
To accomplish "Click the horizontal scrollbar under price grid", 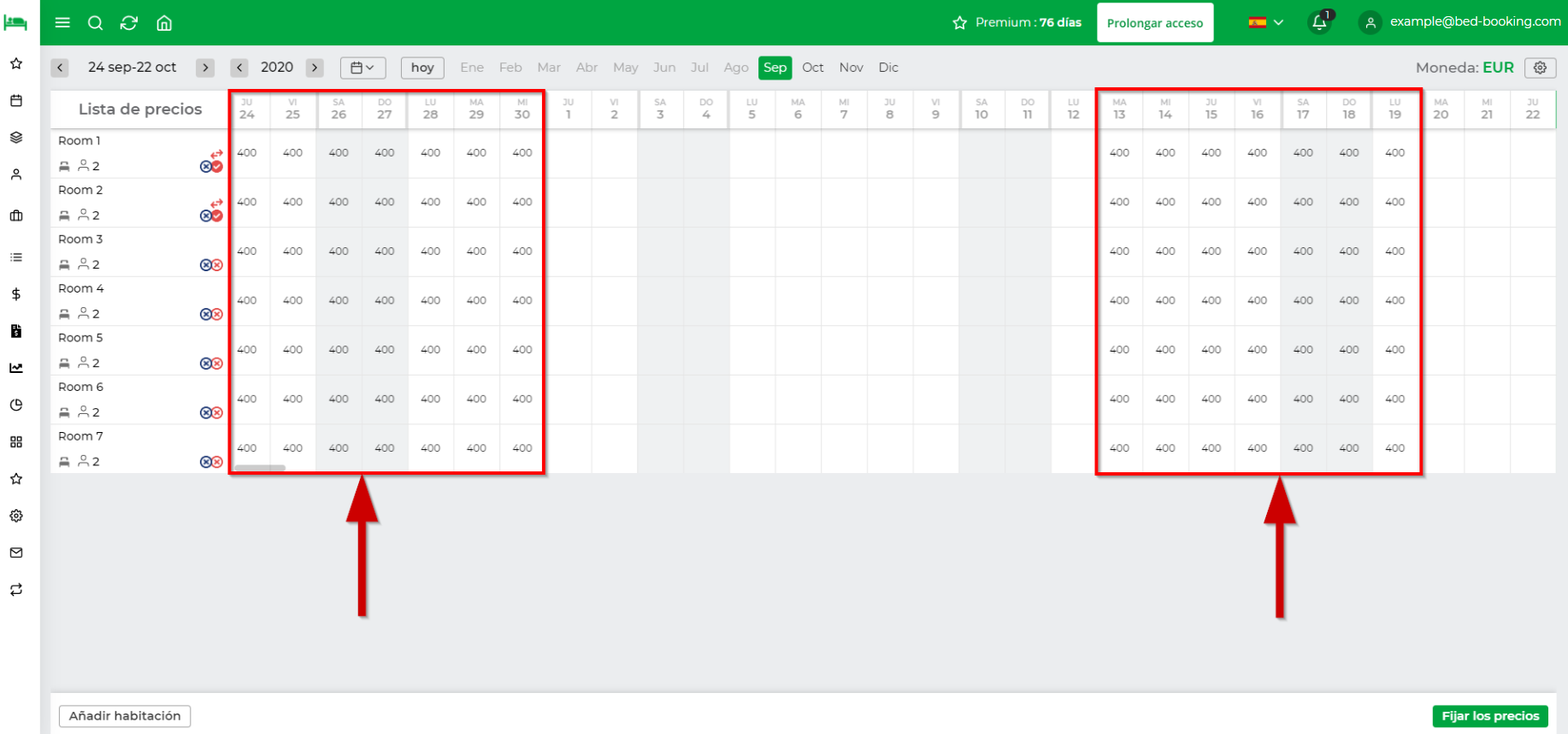I will 260,468.
